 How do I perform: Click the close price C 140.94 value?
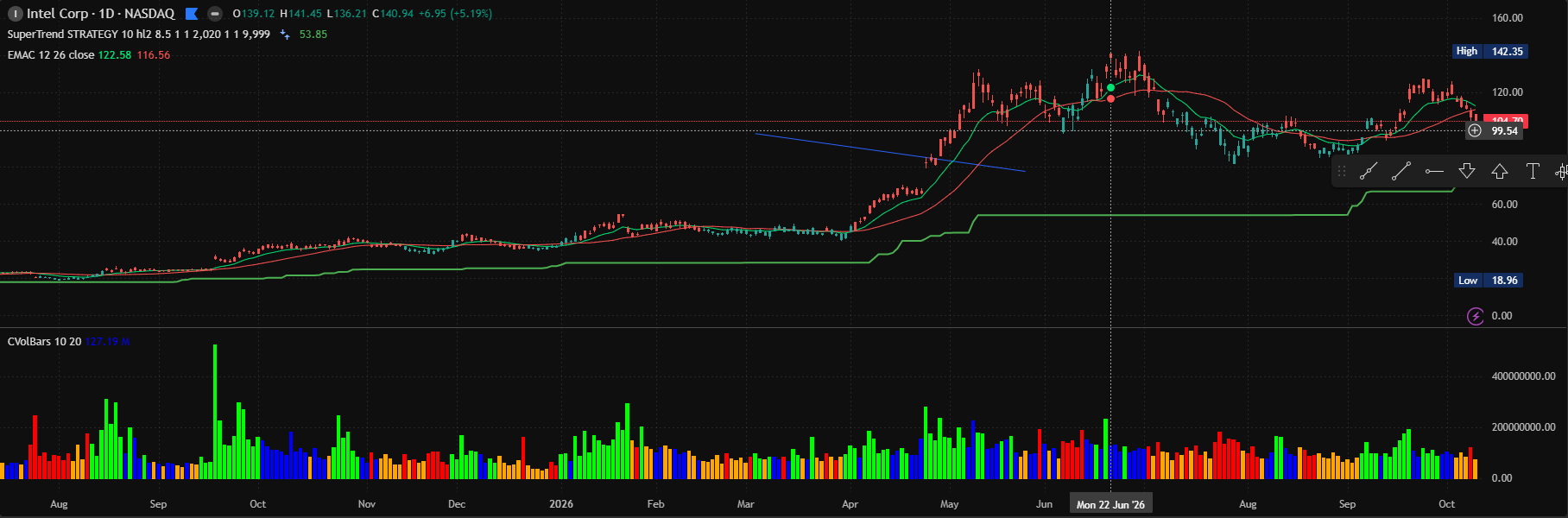click(393, 14)
